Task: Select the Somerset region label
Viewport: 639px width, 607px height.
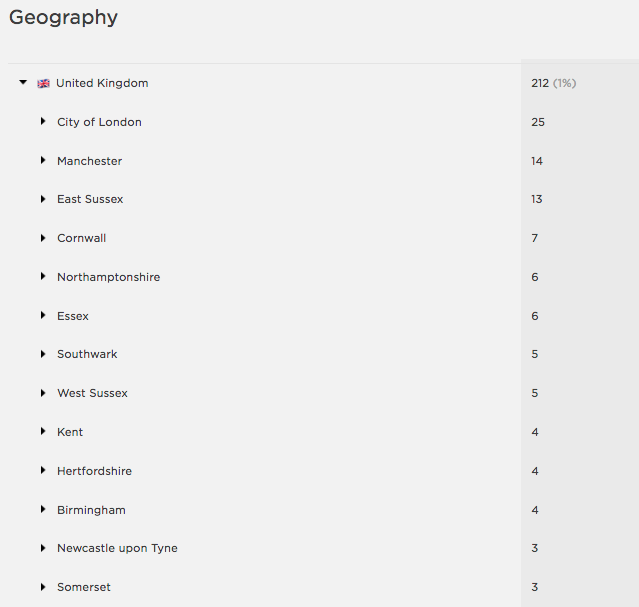Action: pos(84,587)
